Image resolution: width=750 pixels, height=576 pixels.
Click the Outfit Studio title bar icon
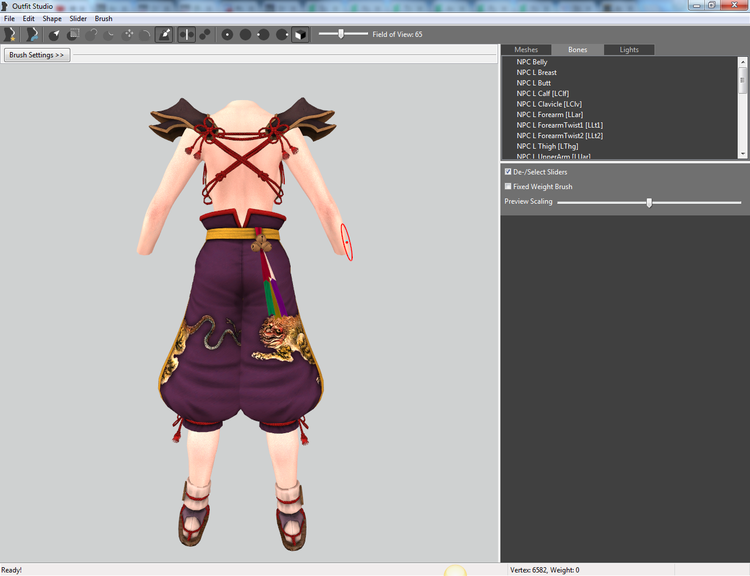pyautogui.click(x=5, y=6)
